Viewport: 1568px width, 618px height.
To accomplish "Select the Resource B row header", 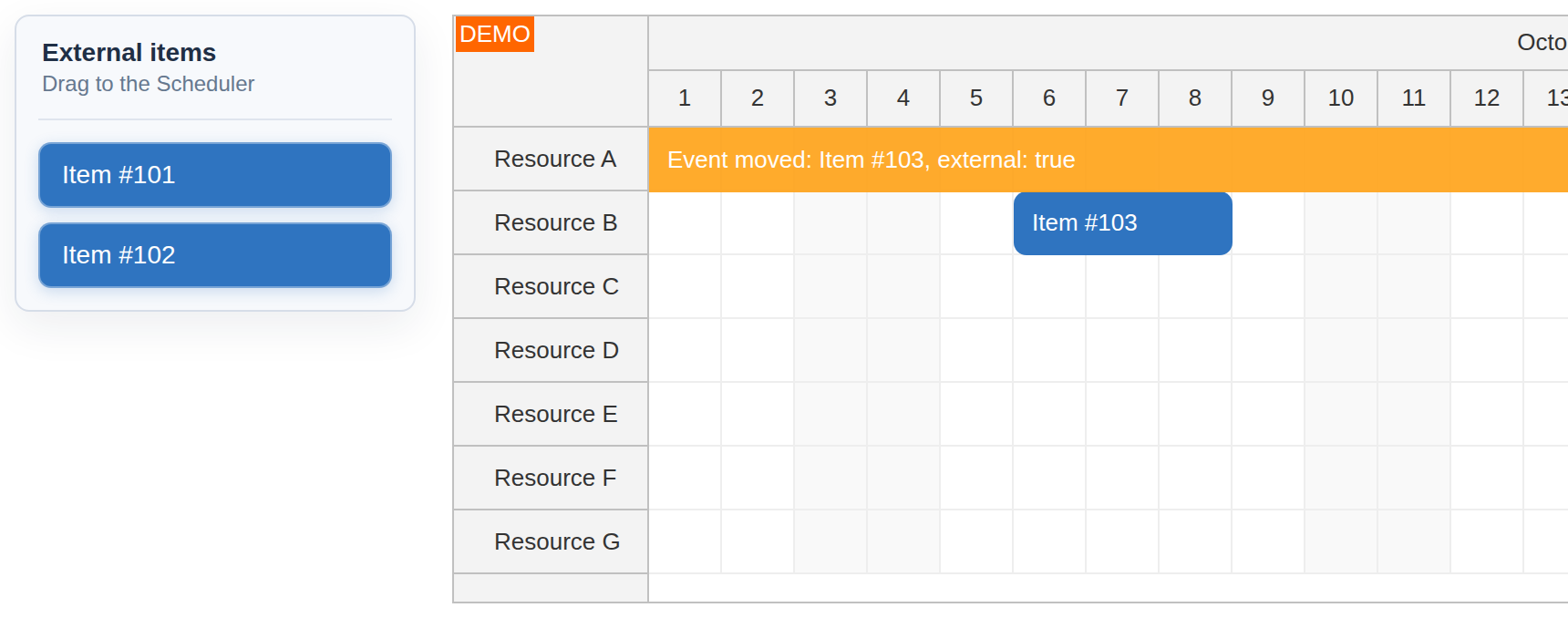I will pos(551,223).
